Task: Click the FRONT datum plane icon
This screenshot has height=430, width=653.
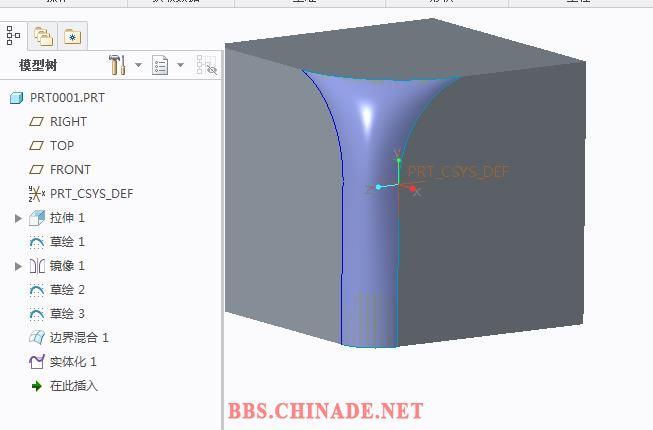Action: coord(36,170)
